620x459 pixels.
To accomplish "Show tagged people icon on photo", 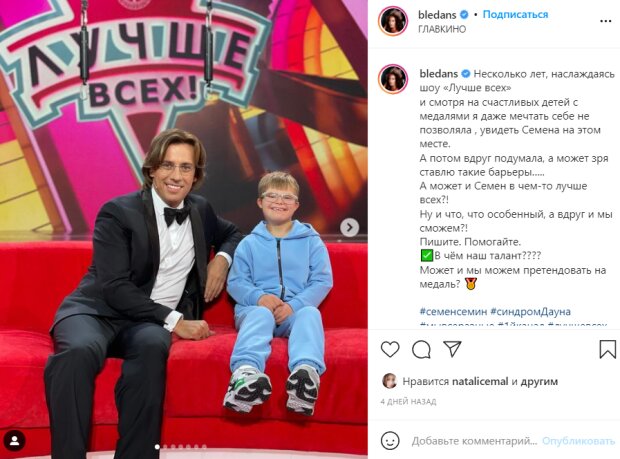I will point(15,440).
